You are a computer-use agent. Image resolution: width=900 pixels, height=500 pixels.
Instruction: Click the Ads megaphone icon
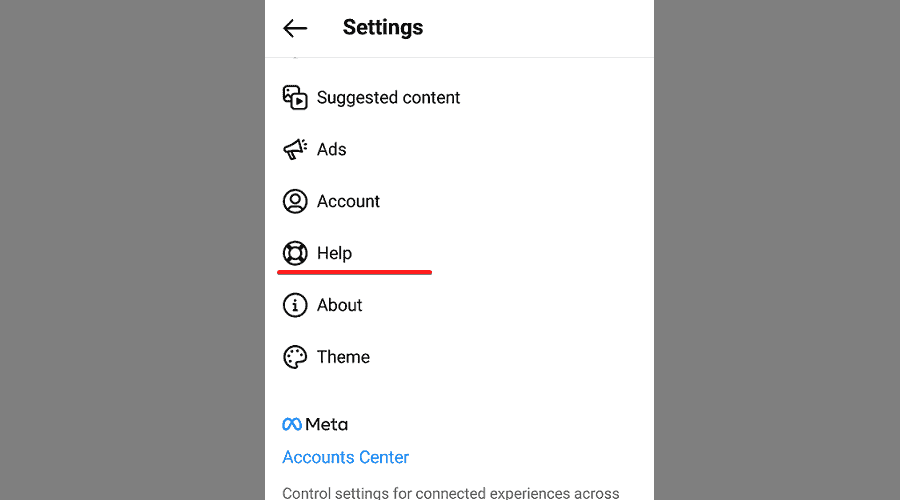coord(295,149)
